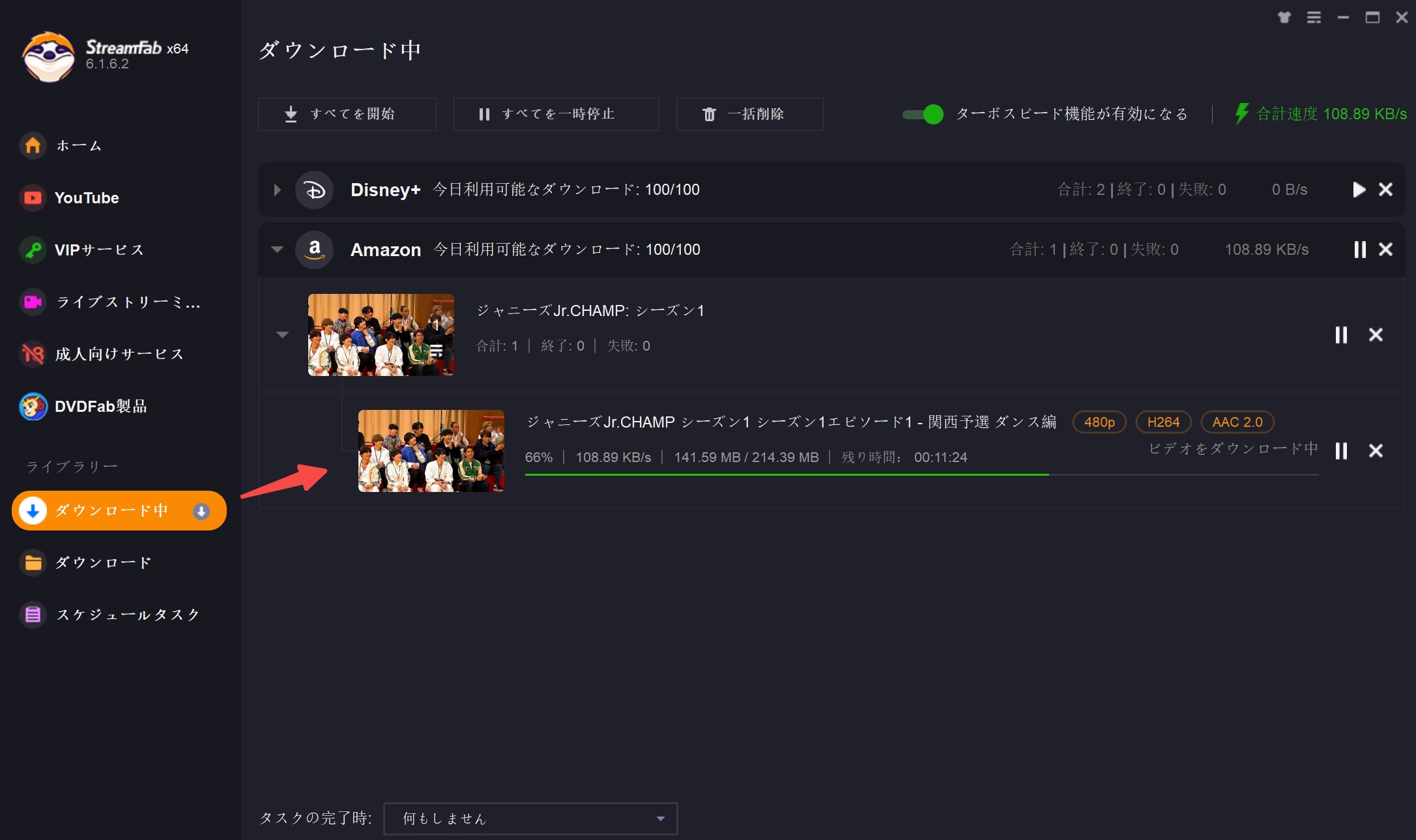Collapse the ジャニーズJr.CHAMP season row

pos(282,335)
